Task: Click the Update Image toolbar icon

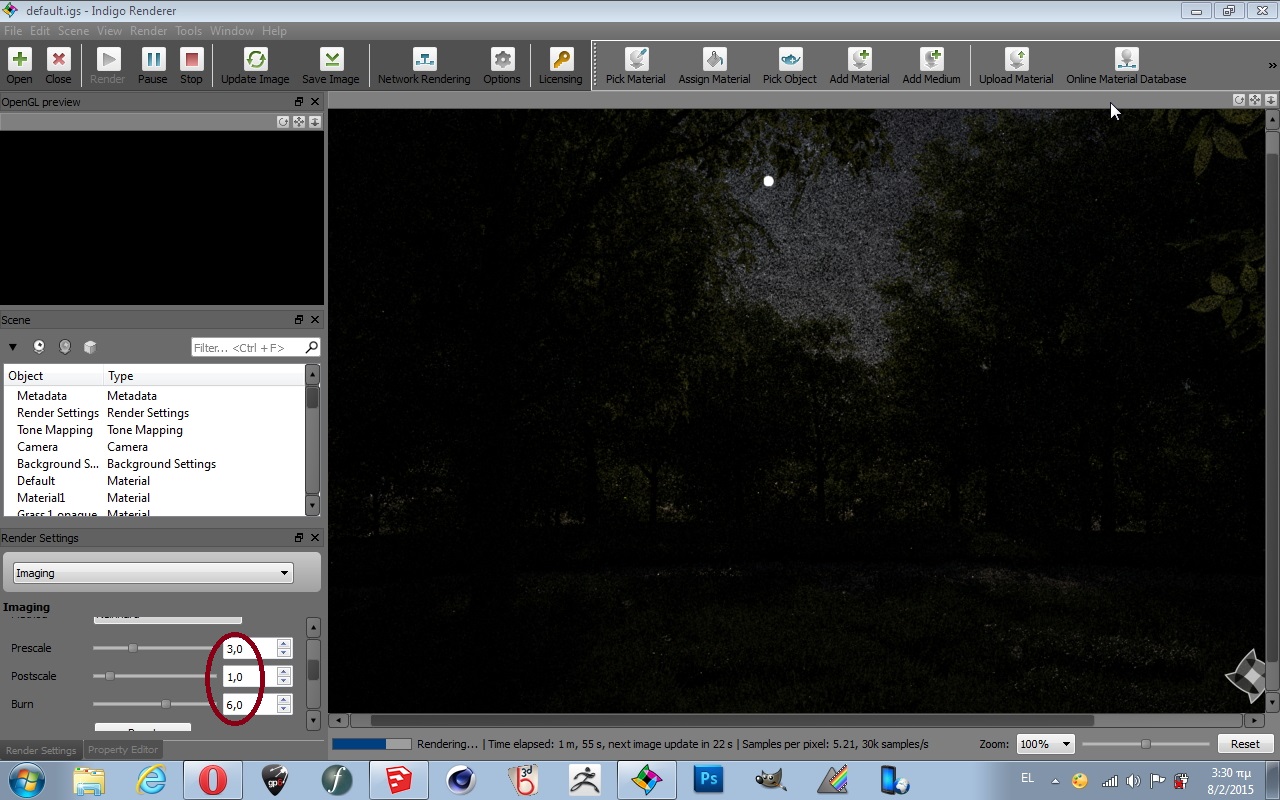Action: point(255,66)
